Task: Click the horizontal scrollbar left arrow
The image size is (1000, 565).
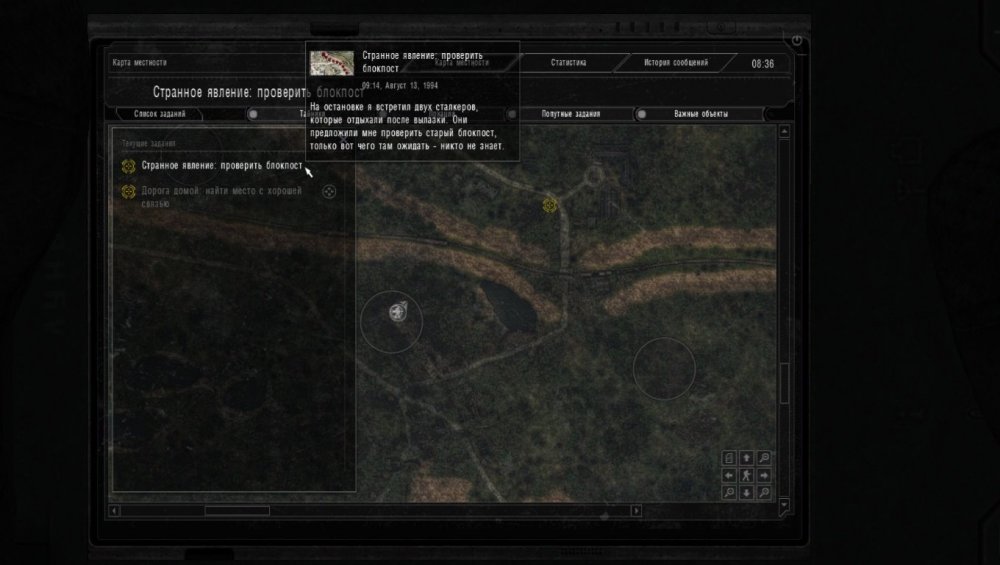Action: coord(115,511)
